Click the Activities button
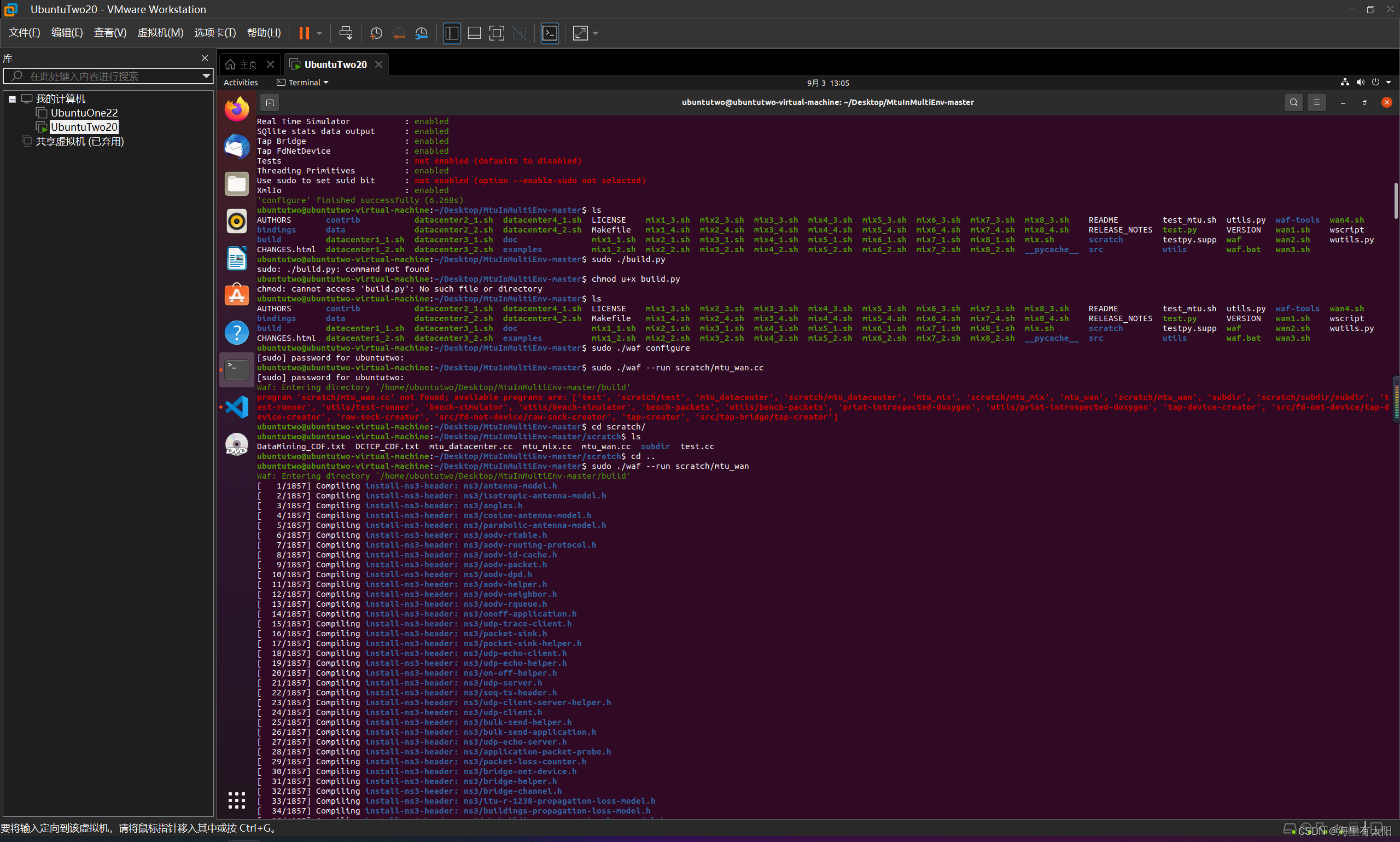The width and height of the screenshot is (1400, 842). coord(241,82)
